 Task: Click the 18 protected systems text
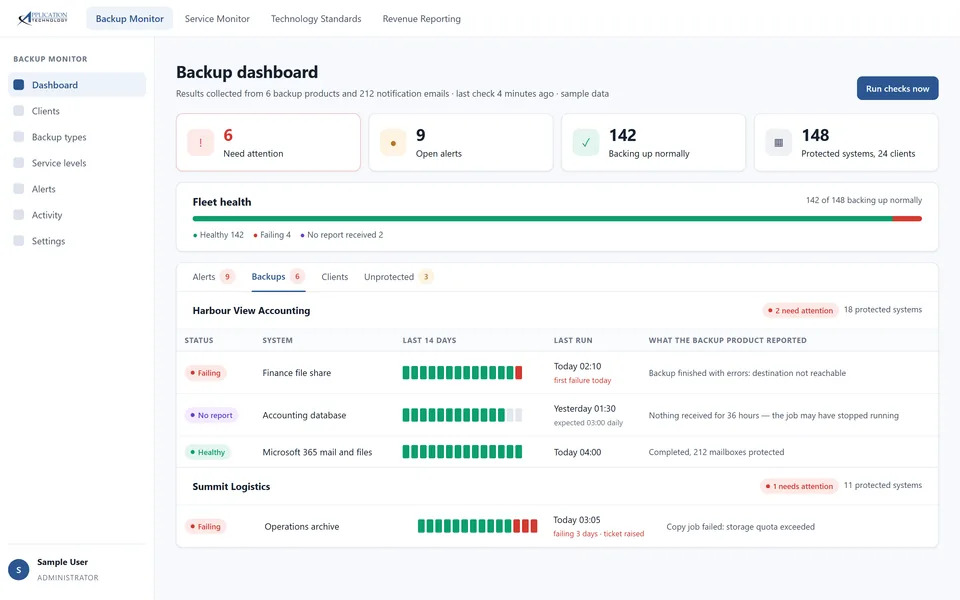tap(883, 310)
